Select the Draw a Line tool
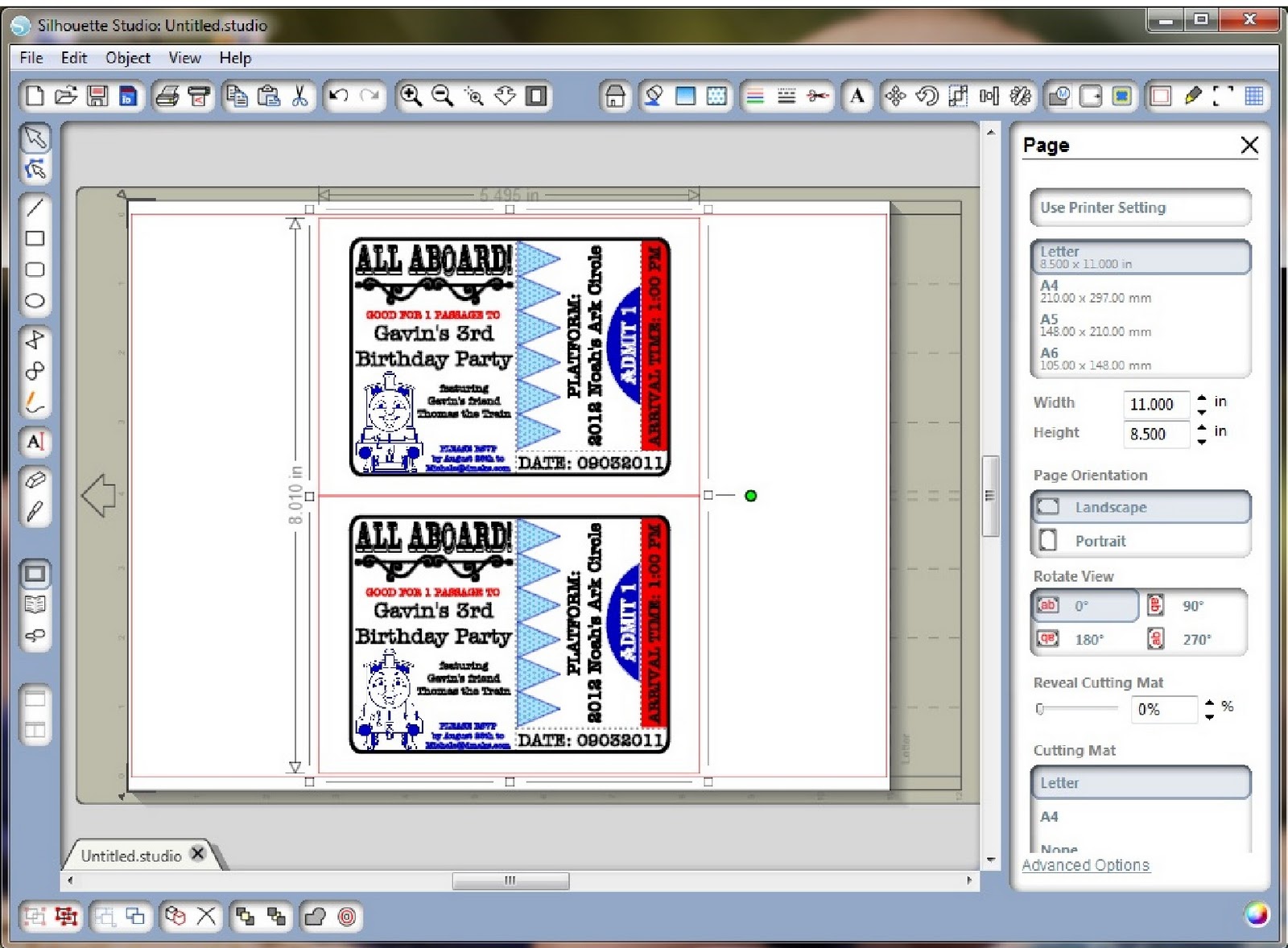Image resolution: width=1288 pixels, height=948 pixels. (35, 208)
